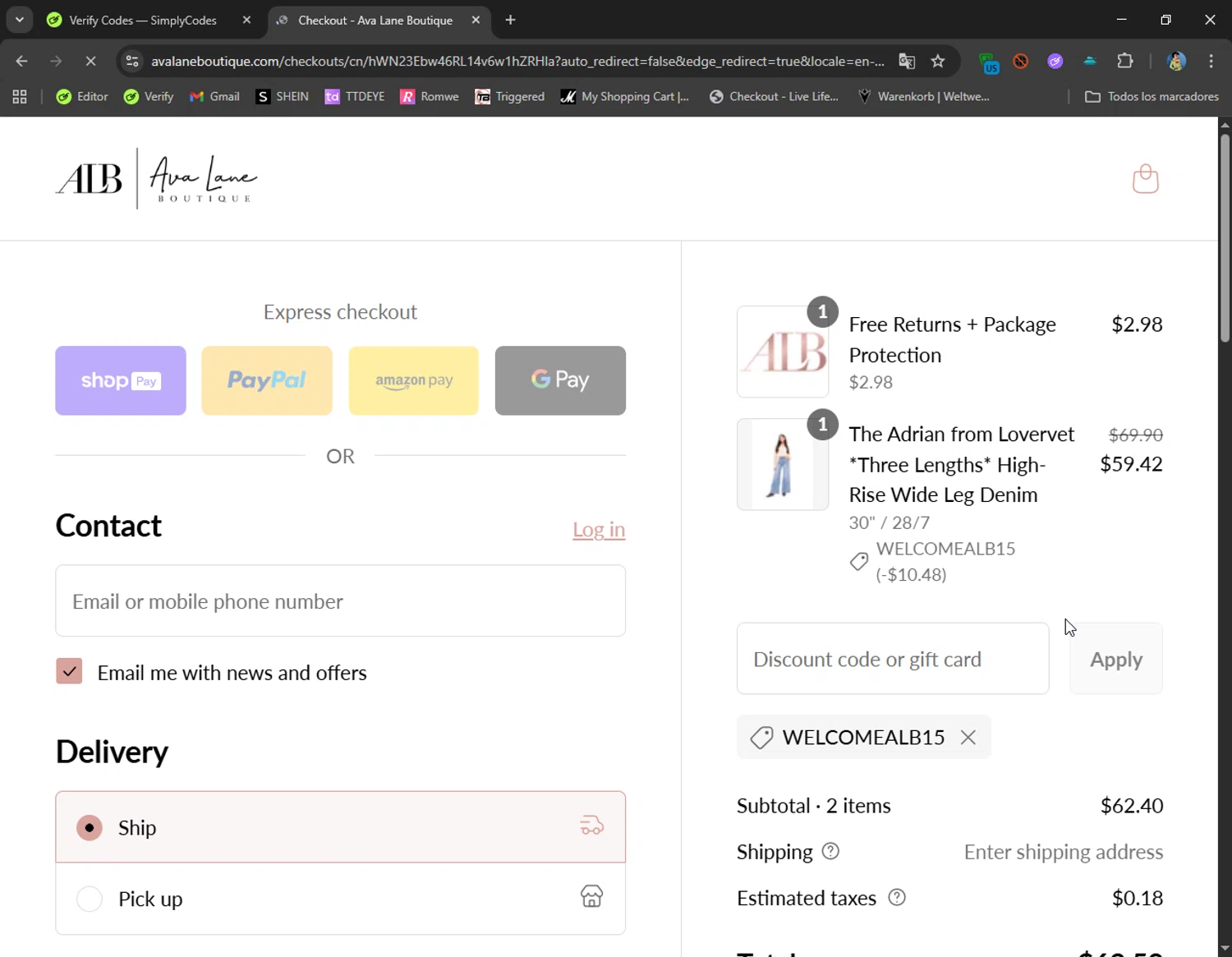Viewport: 1232px width, 957px height.
Task: Check out using Google Pay
Action: [x=560, y=380]
